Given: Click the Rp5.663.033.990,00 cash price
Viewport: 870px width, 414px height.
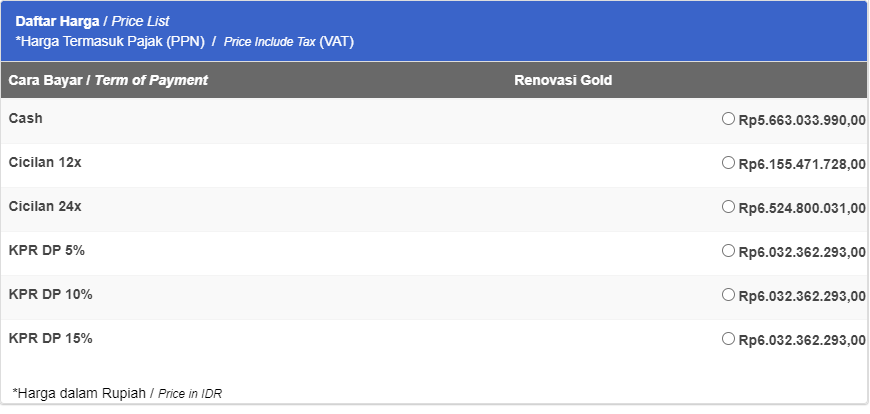Looking at the screenshot, I should pyautogui.click(x=802, y=120).
